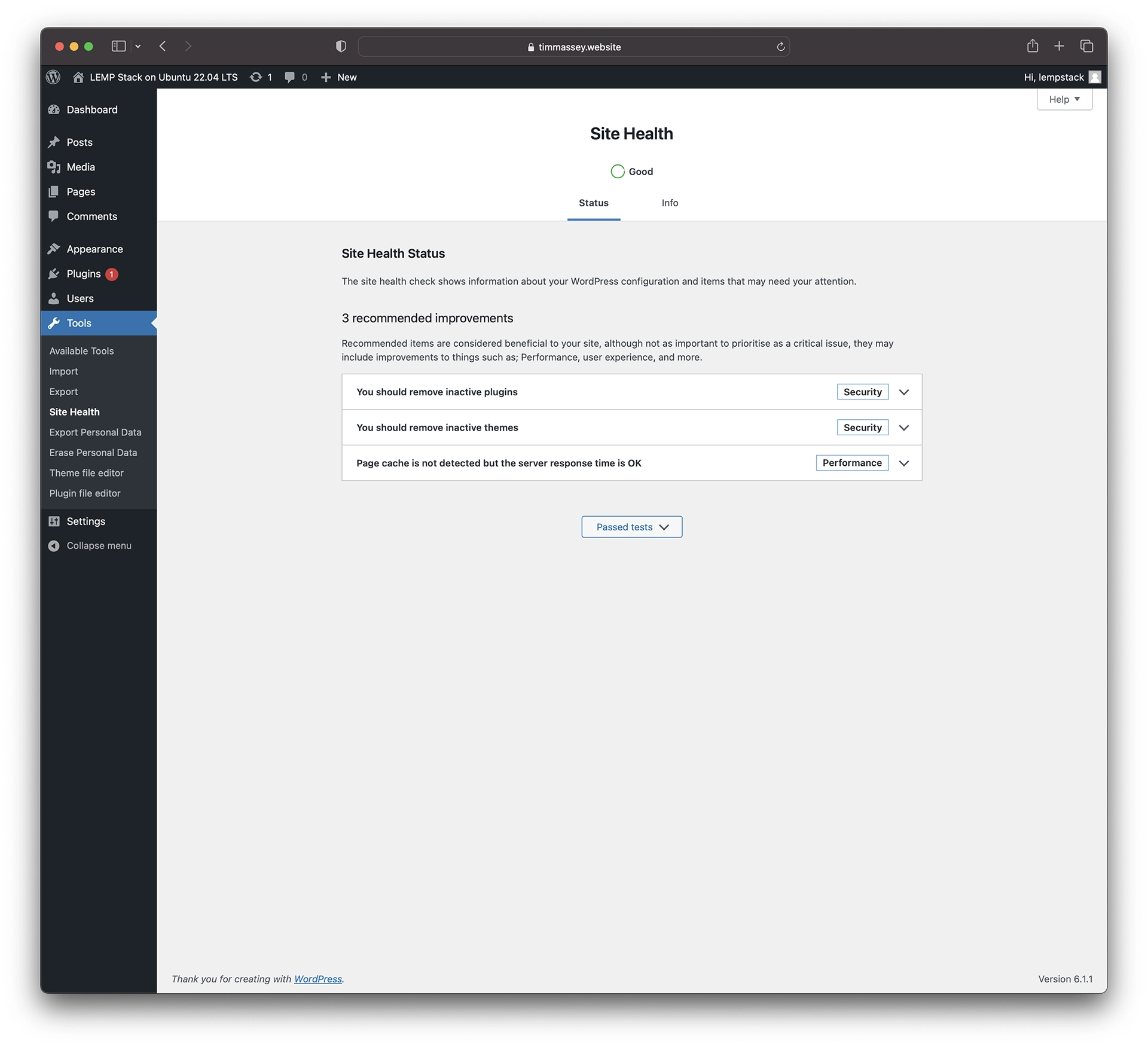Viewport: 1148px width, 1047px height.
Task: Click the Safari forward arrow
Action: point(188,46)
